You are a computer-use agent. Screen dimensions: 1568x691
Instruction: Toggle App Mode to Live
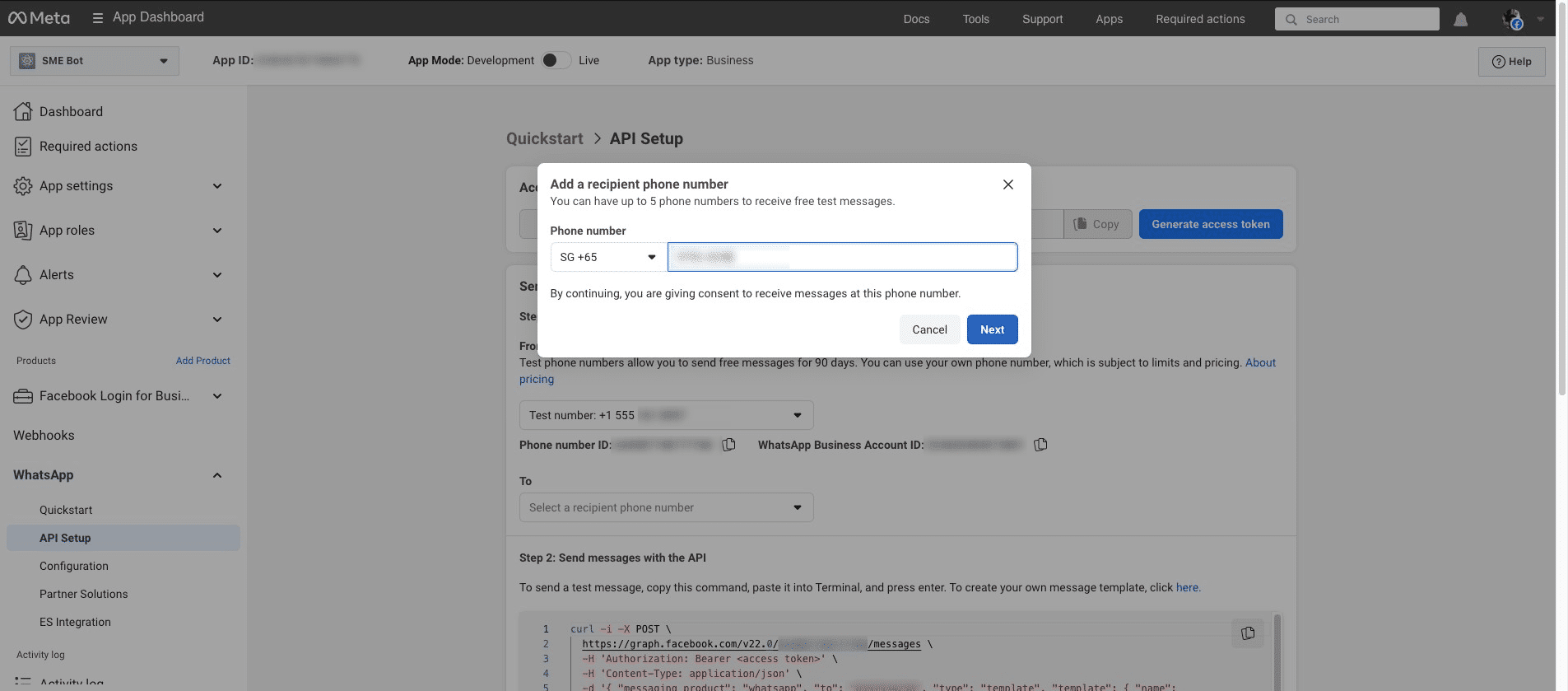click(x=556, y=60)
